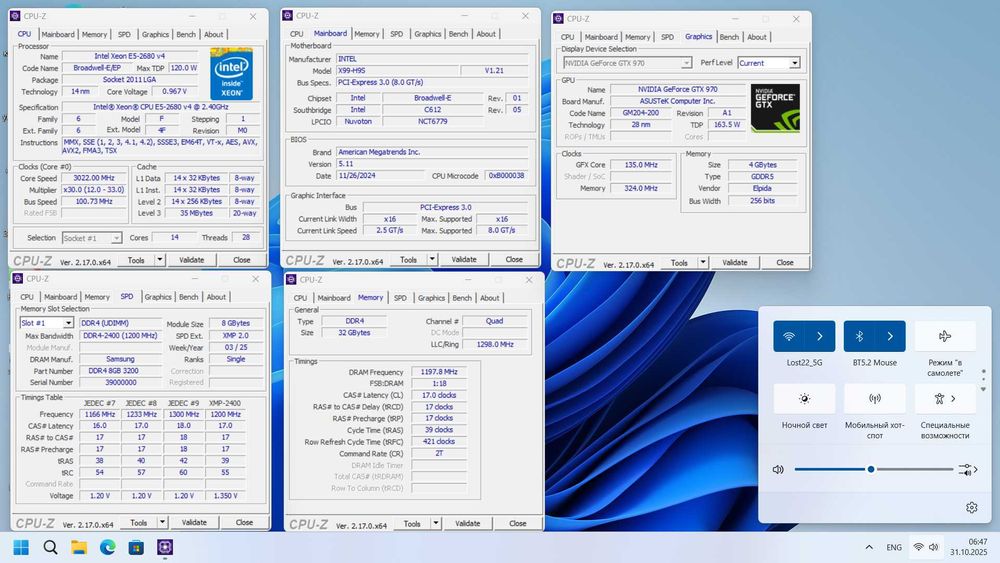Click Tools button in CPU window

pos(136,260)
